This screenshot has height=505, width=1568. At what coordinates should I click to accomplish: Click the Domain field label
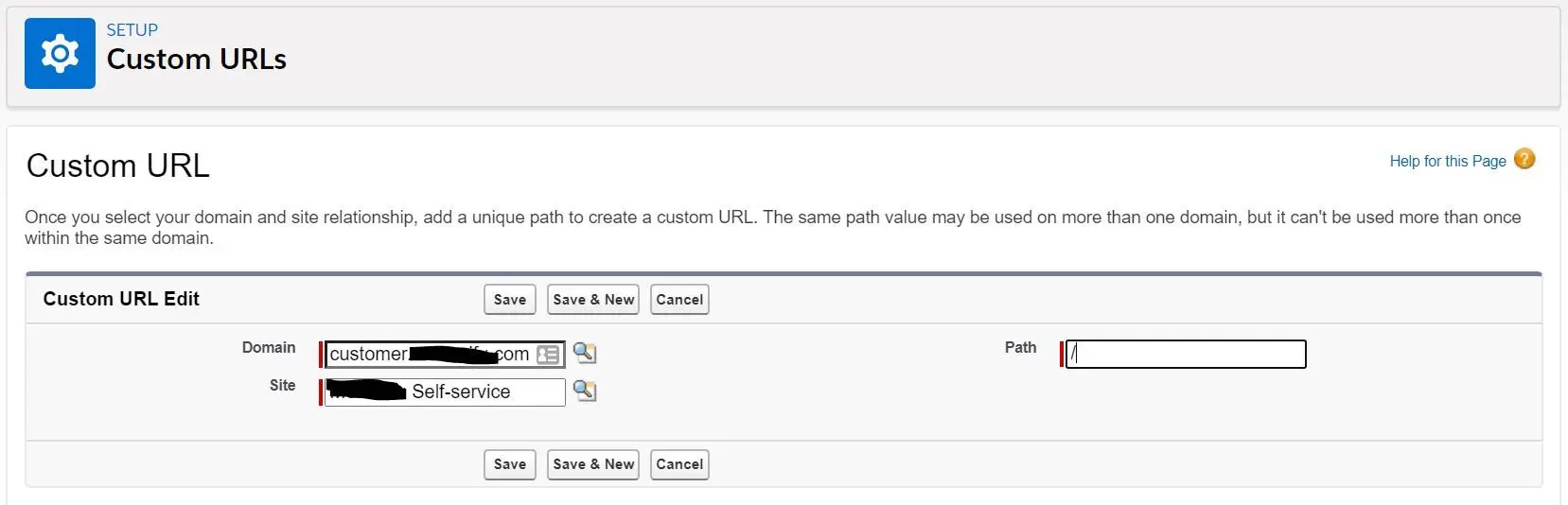tap(269, 348)
